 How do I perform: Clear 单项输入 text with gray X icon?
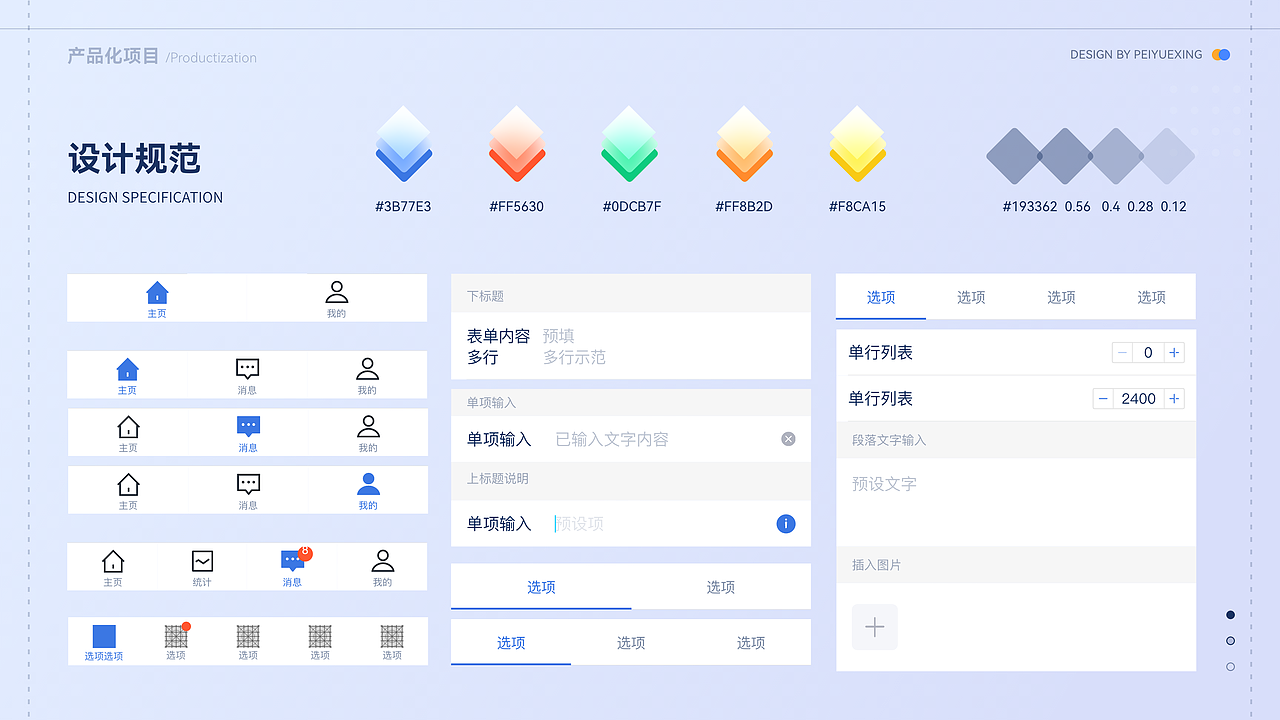(788, 439)
